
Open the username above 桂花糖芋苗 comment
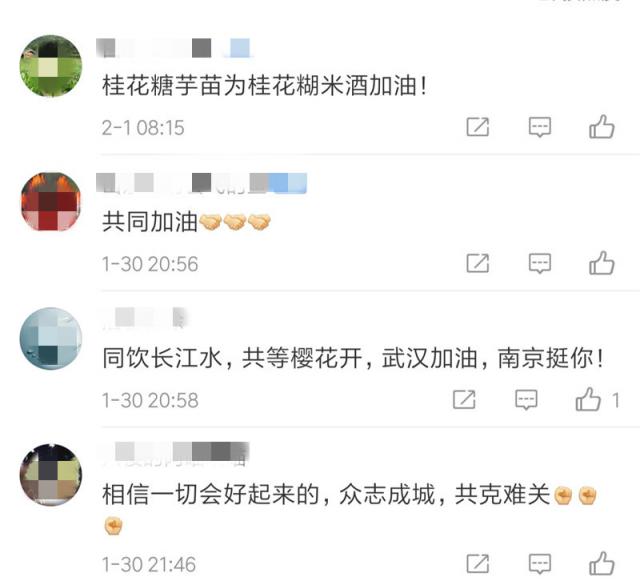pyautogui.click(x=173, y=48)
